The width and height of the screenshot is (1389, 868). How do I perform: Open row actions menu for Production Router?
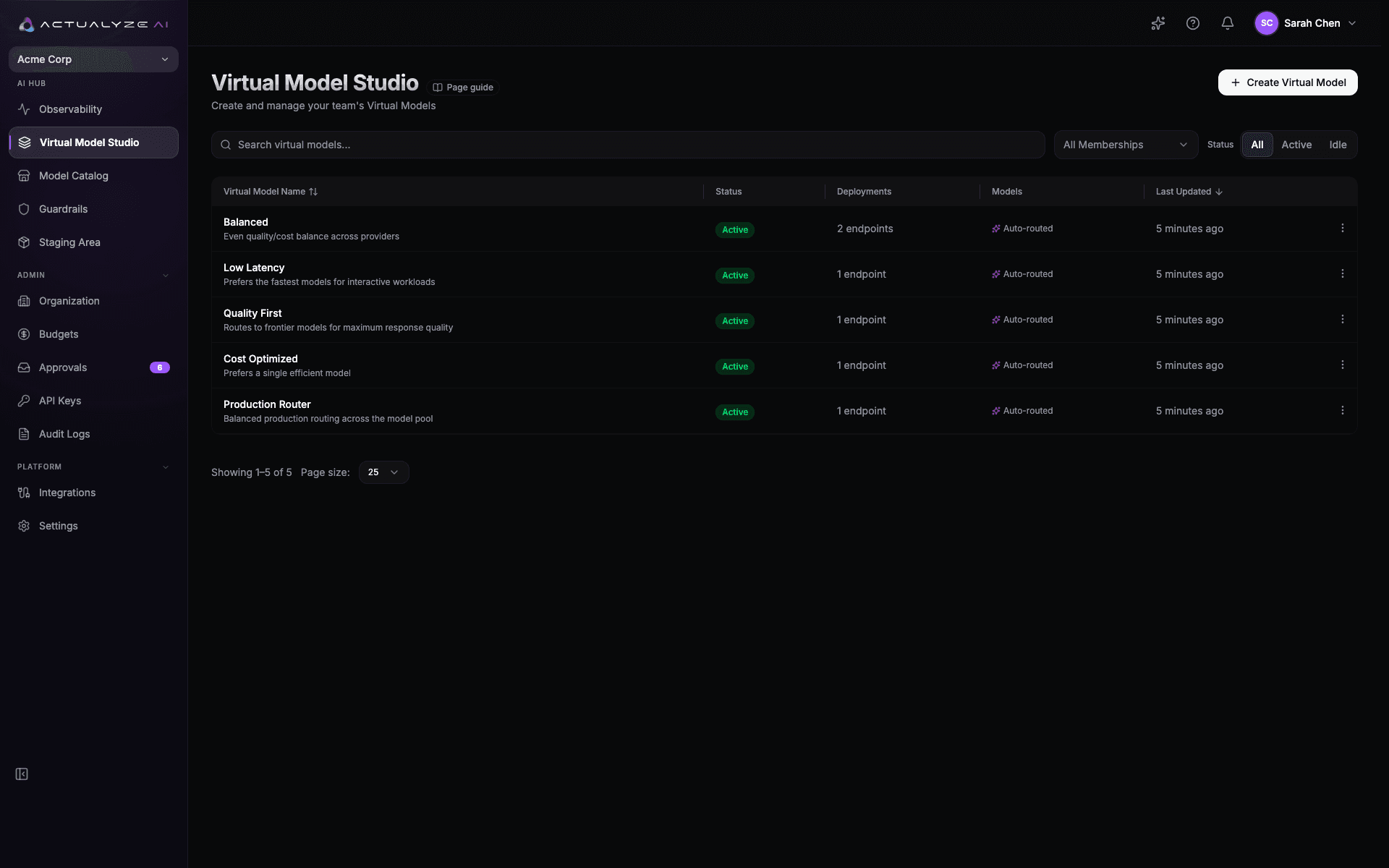1343,411
